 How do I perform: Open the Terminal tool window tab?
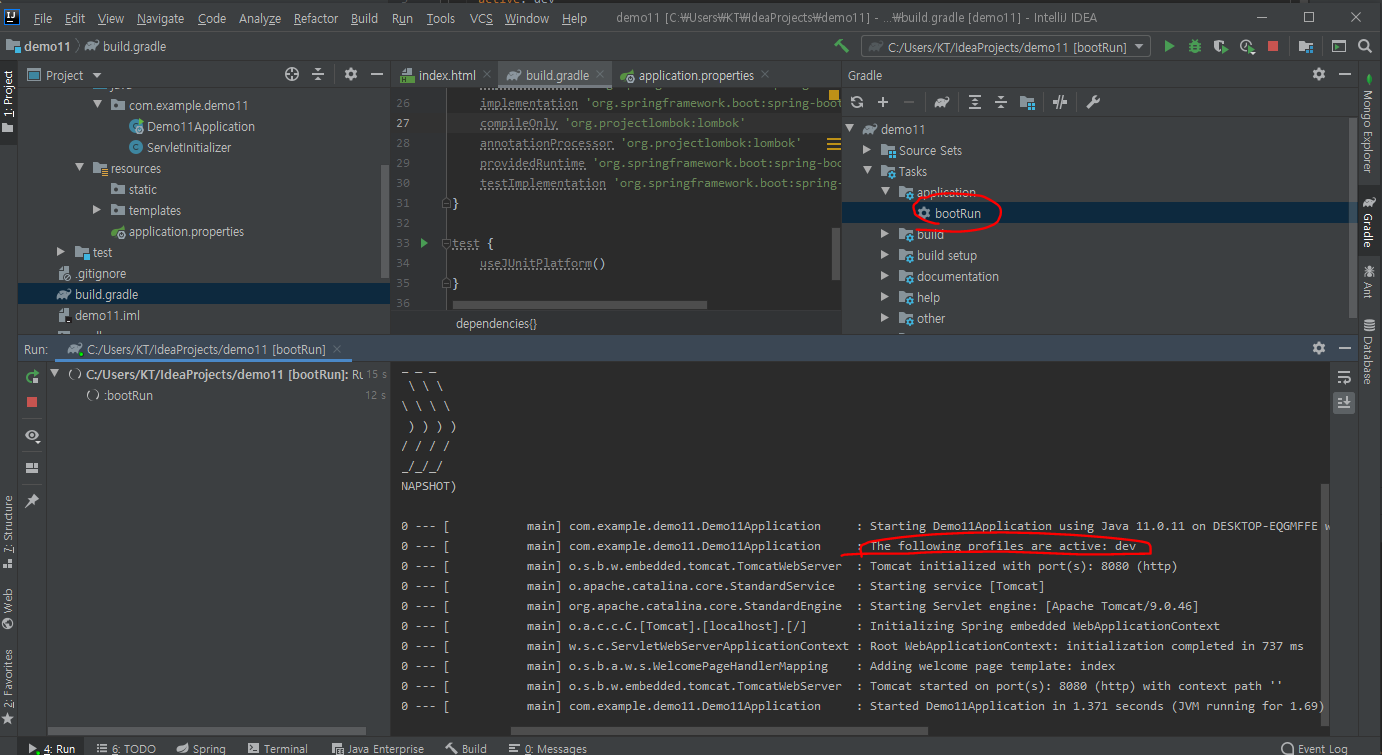tap(277, 748)
